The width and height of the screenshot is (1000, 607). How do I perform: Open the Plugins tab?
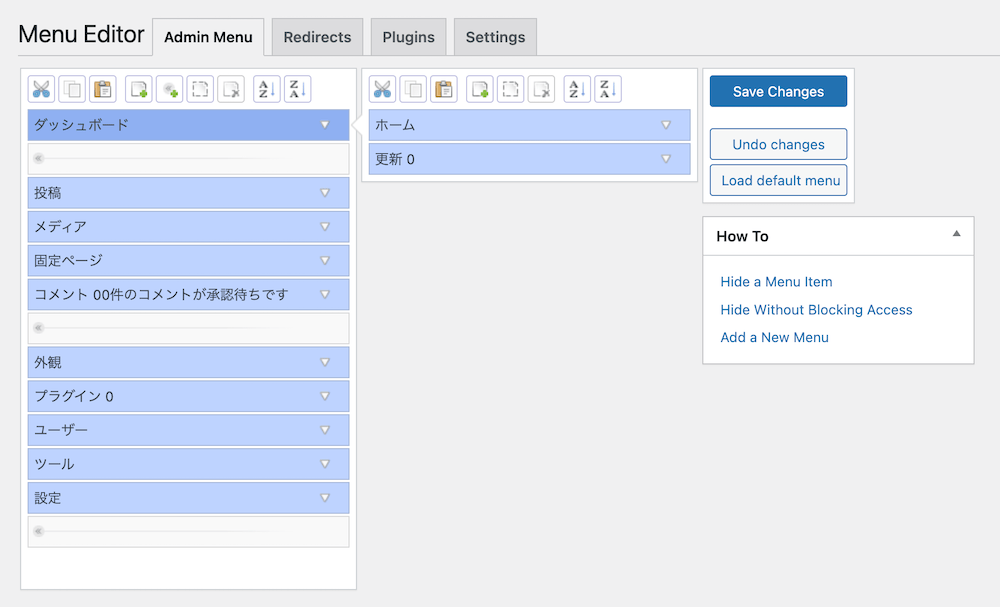coord(408,37)
